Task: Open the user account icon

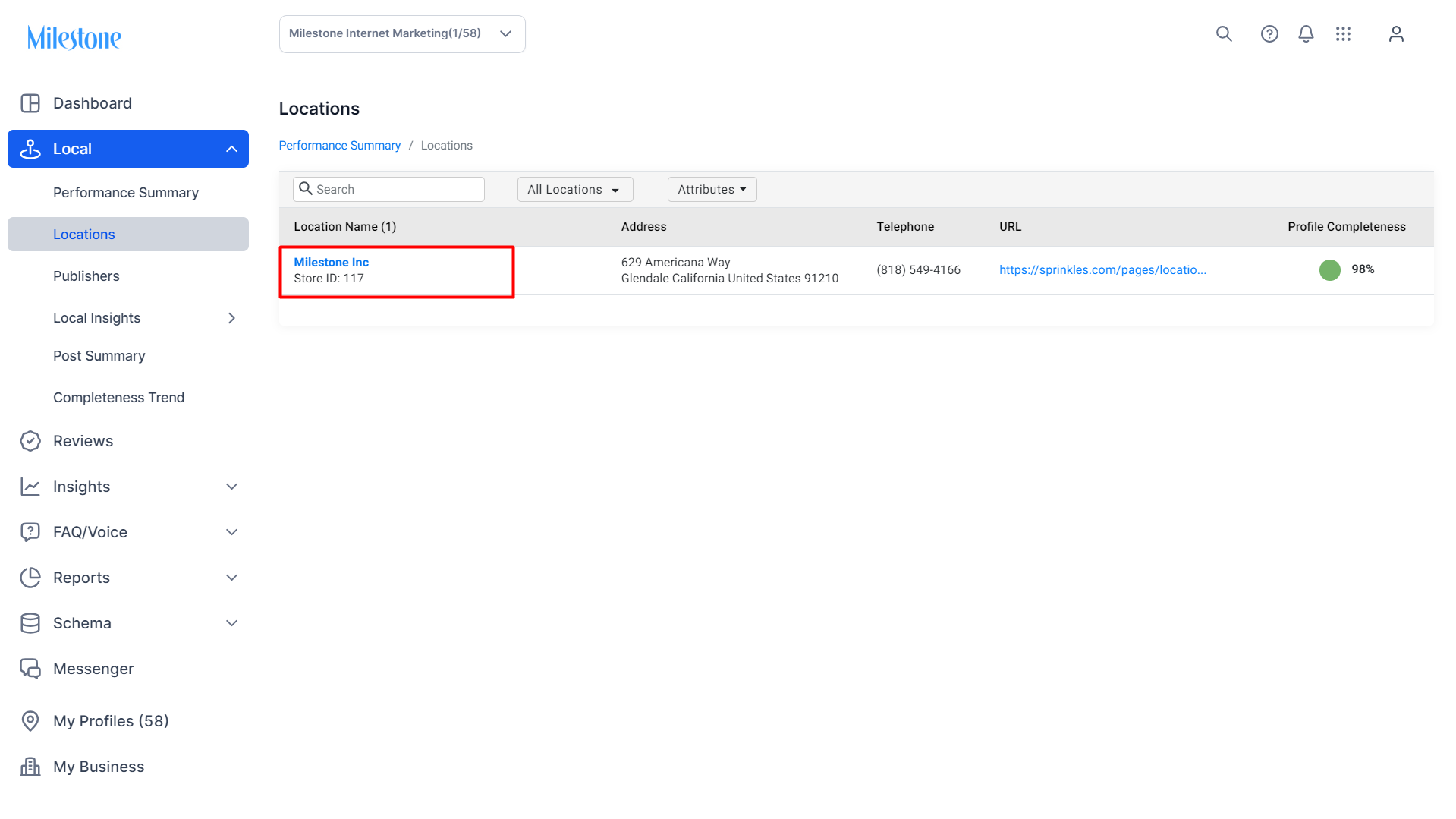Action: (1396, 34)
